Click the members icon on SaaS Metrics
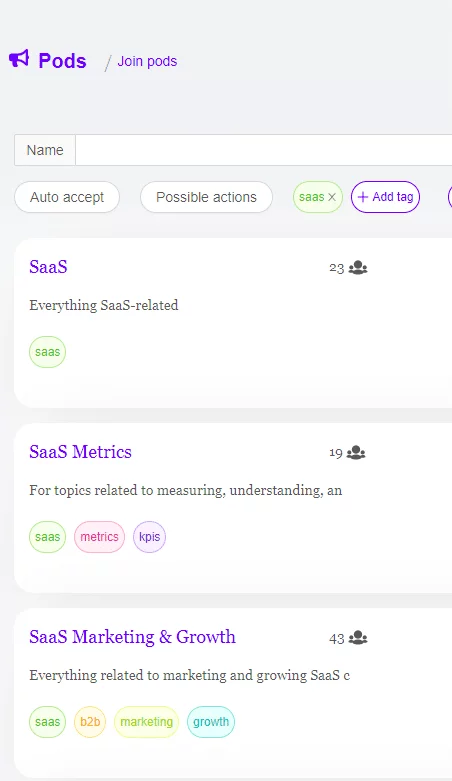 [x=356, y=453]
